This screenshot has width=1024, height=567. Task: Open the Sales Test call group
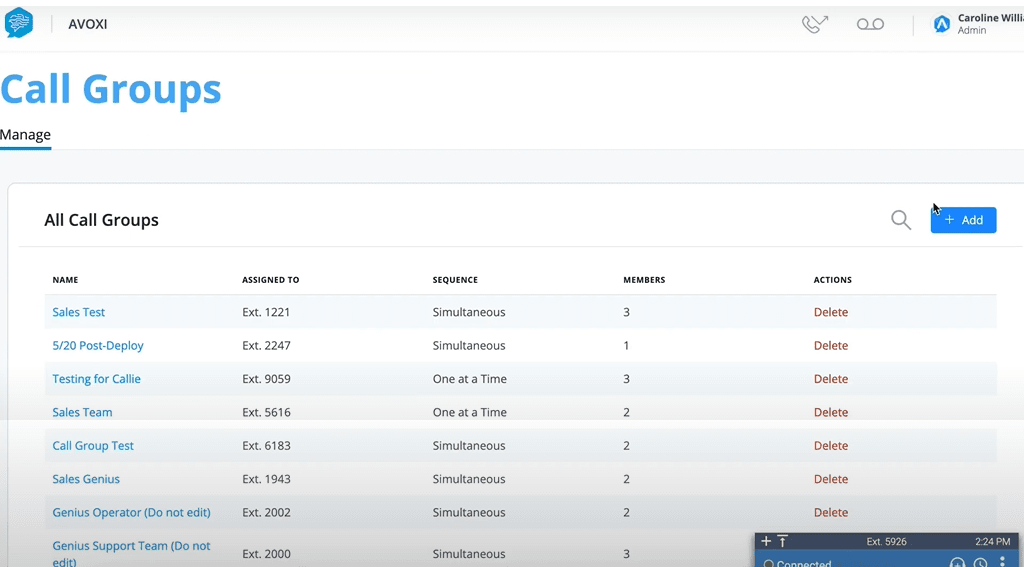coord(79,312)
